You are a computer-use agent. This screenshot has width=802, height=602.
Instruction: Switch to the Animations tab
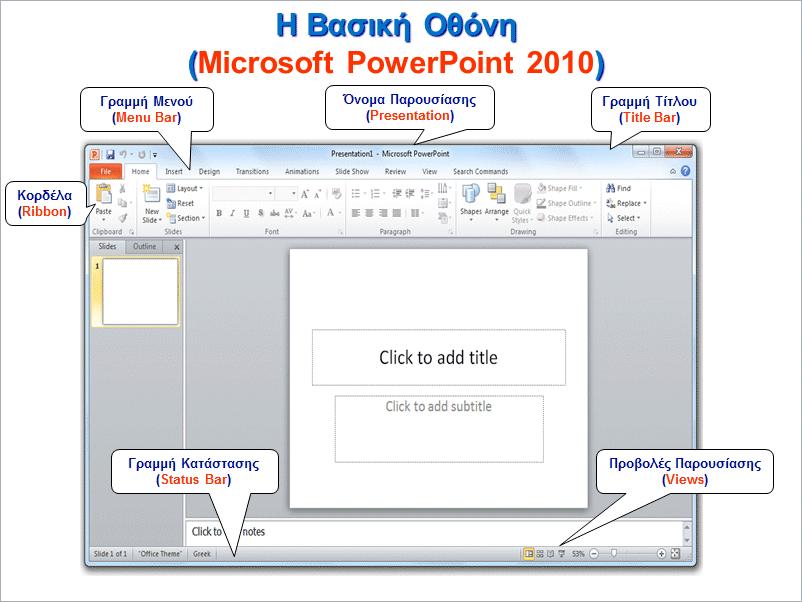[302, 171]
